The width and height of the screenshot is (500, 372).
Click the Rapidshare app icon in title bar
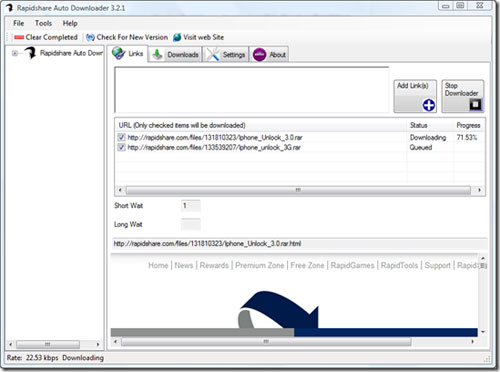tap(10, 8)
